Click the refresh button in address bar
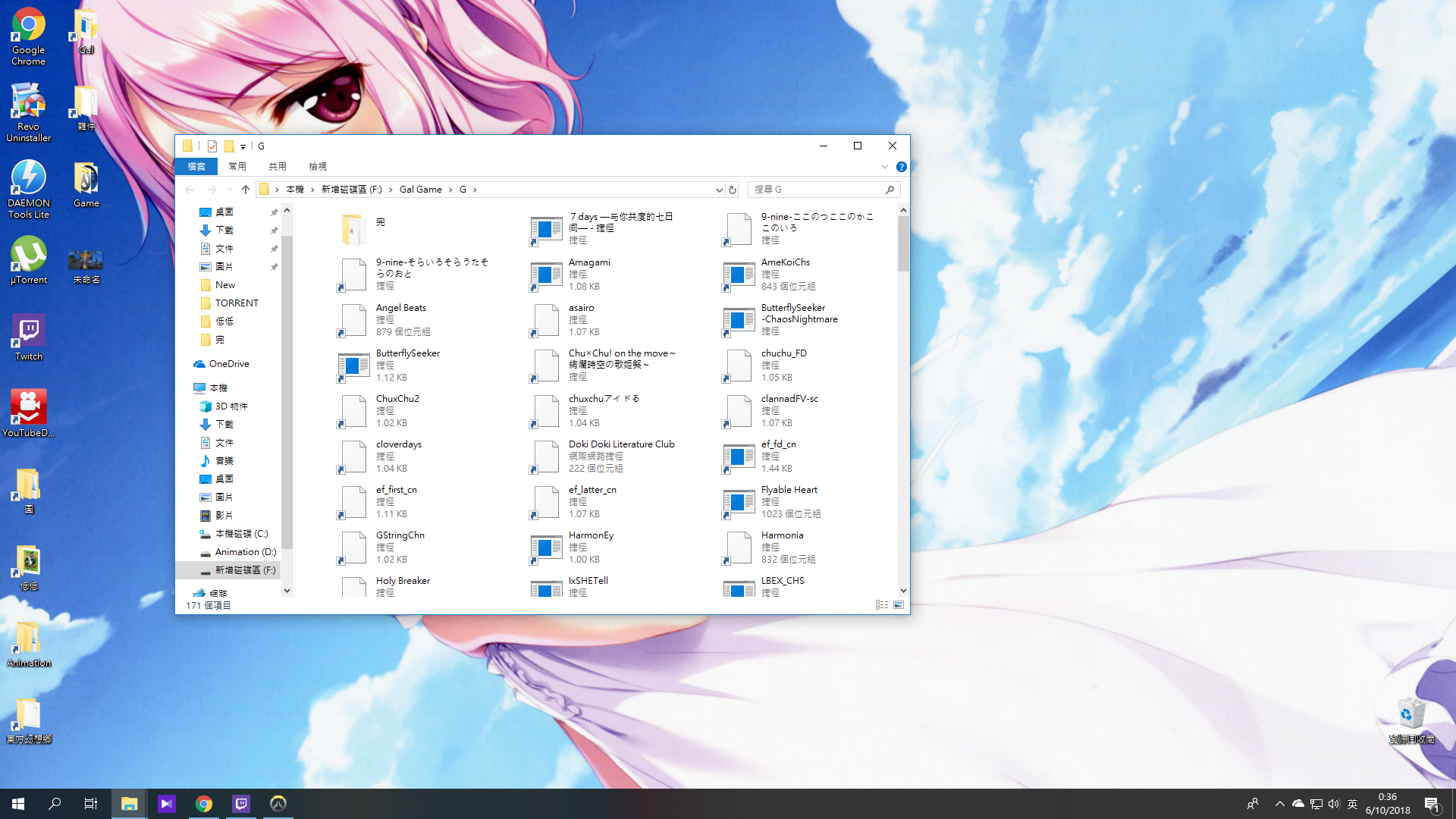 point(733,190)
